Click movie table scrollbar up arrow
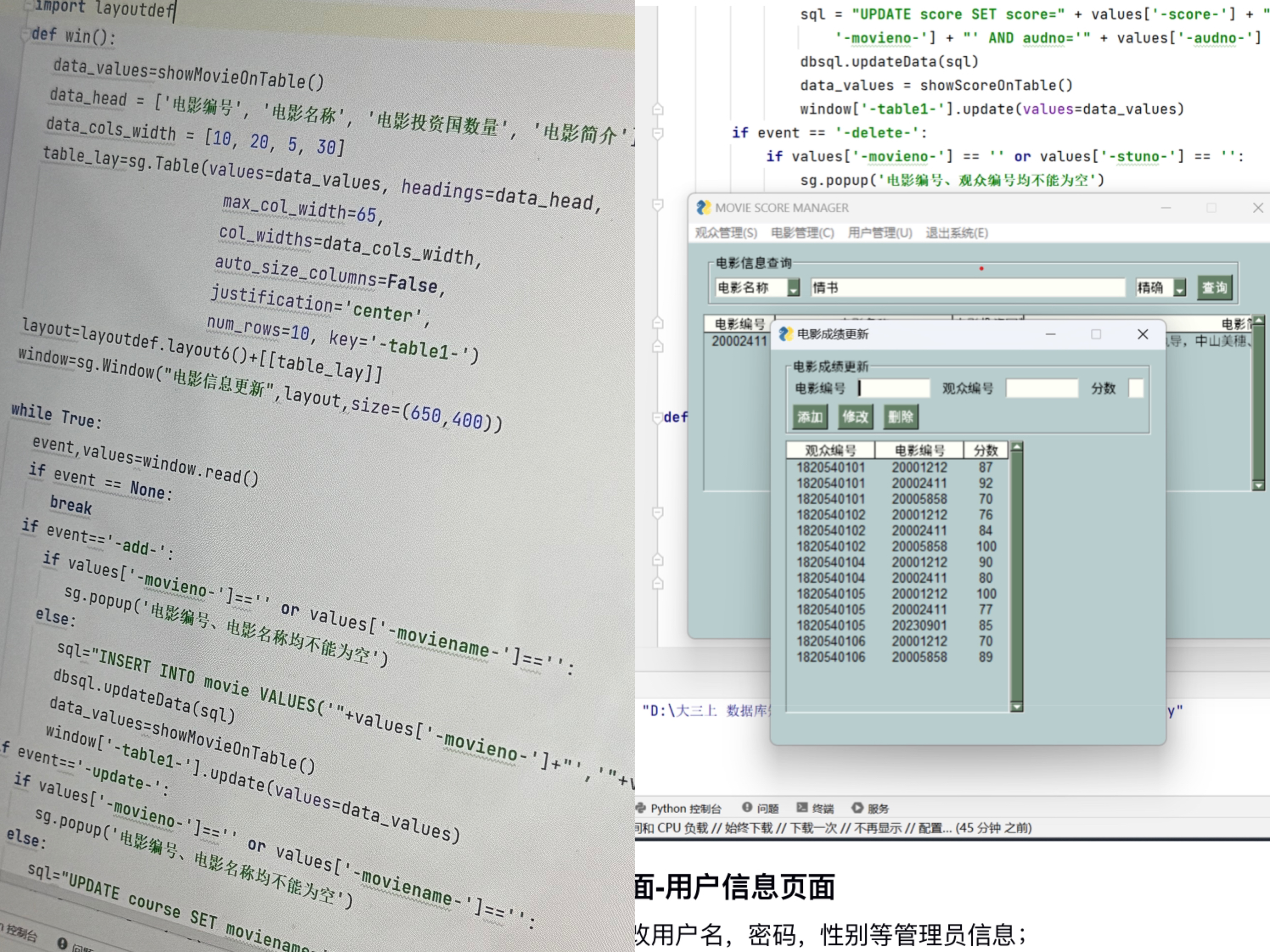The height and width of the screenshot is (952, 1270). [x=1258, y=320]
